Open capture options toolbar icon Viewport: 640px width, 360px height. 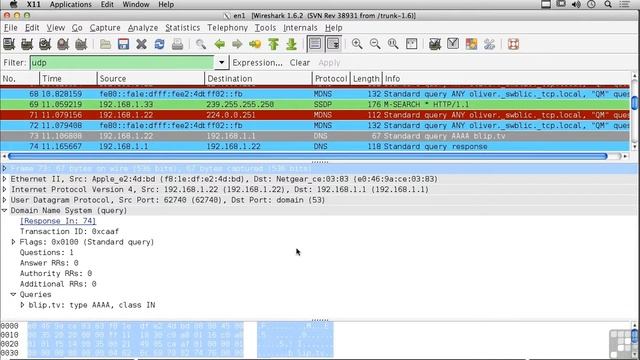[27, 44]
